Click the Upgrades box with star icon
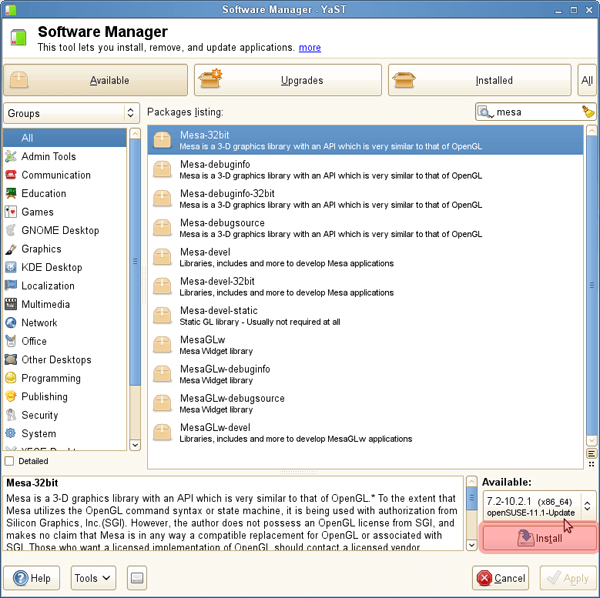 click(210, 78)
